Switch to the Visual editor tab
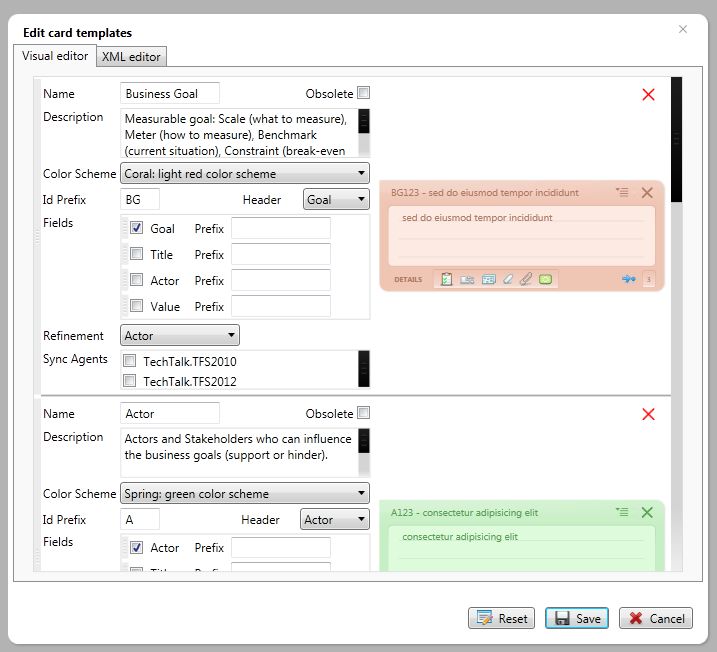The height and width of the screenshot is (652, 717). coord(55,56)
